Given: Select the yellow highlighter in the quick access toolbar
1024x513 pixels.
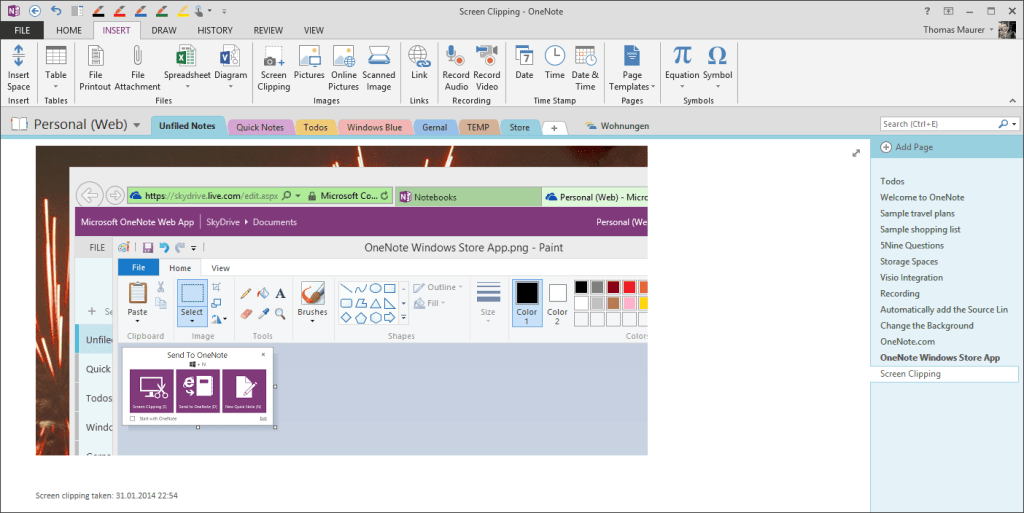Looking at the screenshot, I should pyautogui.click(x=183, y=11).
